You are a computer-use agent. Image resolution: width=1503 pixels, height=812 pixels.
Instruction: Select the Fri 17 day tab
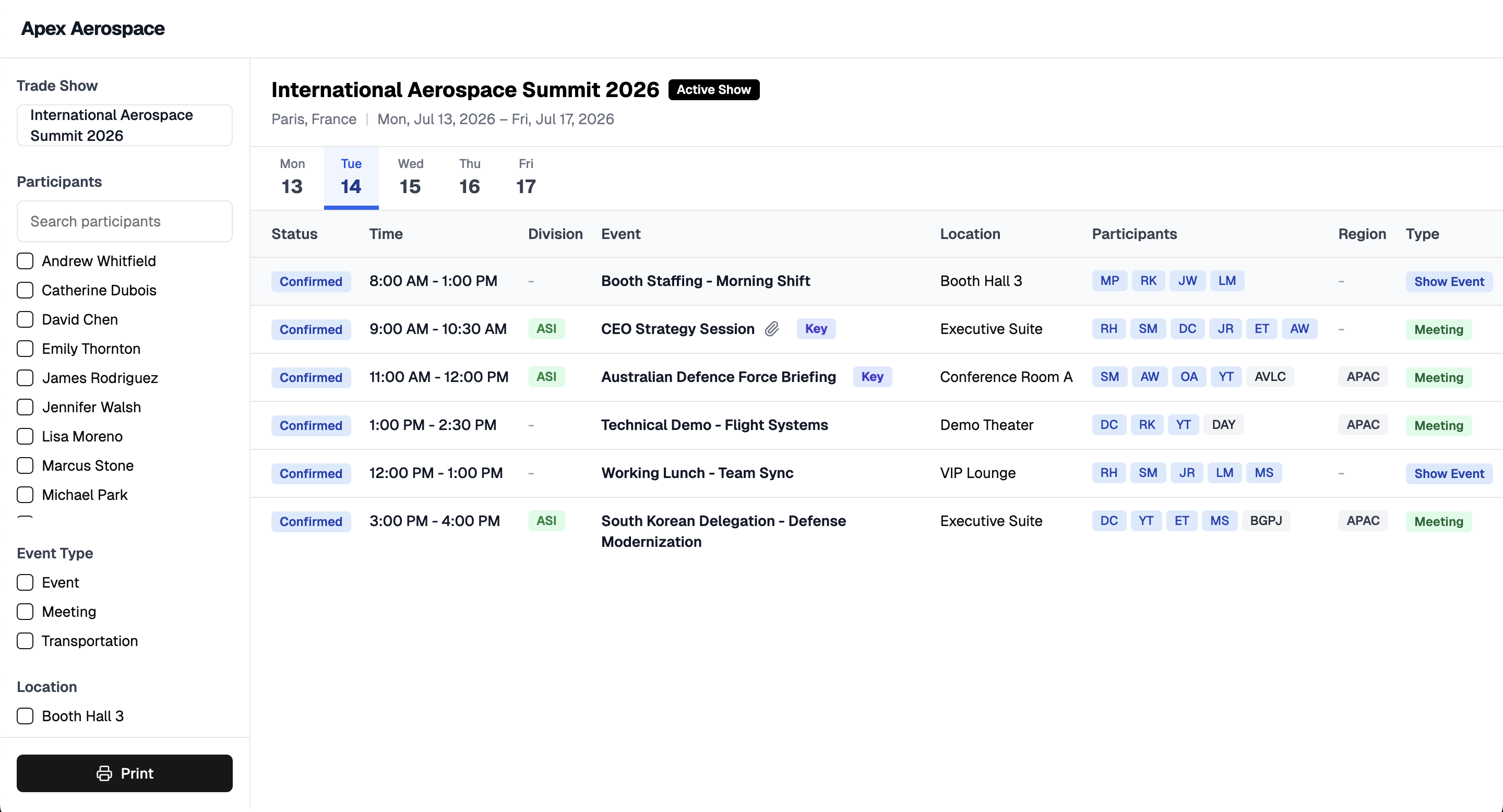coord(525,177)
